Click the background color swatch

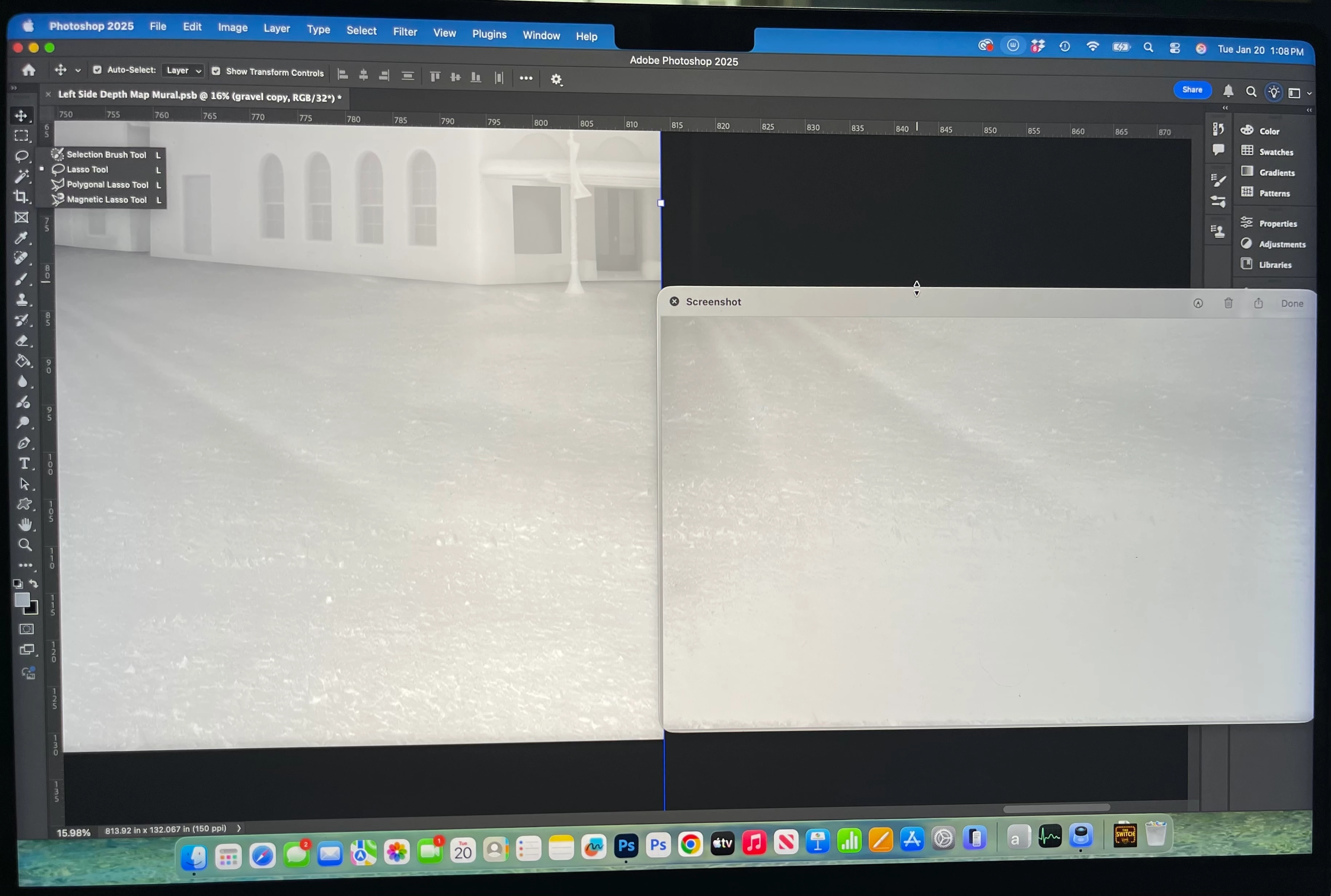click(x=33, y=609)
